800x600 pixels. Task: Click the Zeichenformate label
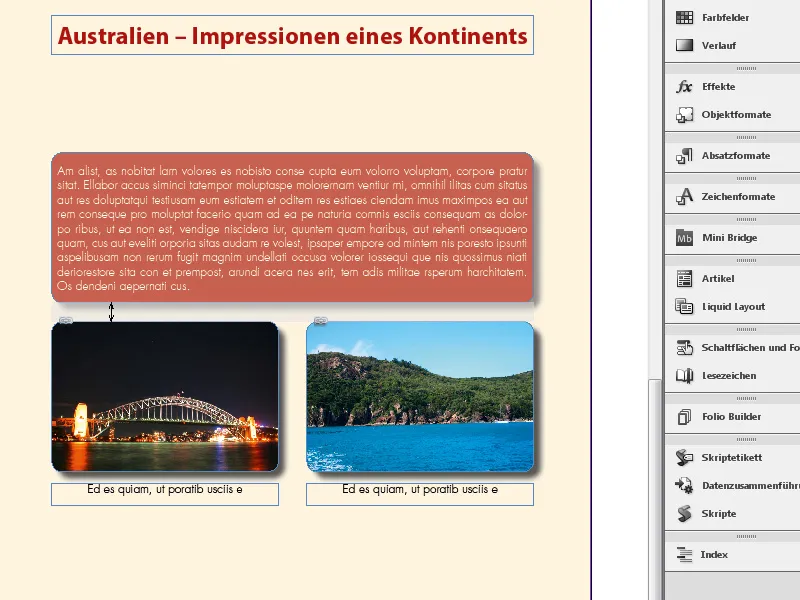738,196
